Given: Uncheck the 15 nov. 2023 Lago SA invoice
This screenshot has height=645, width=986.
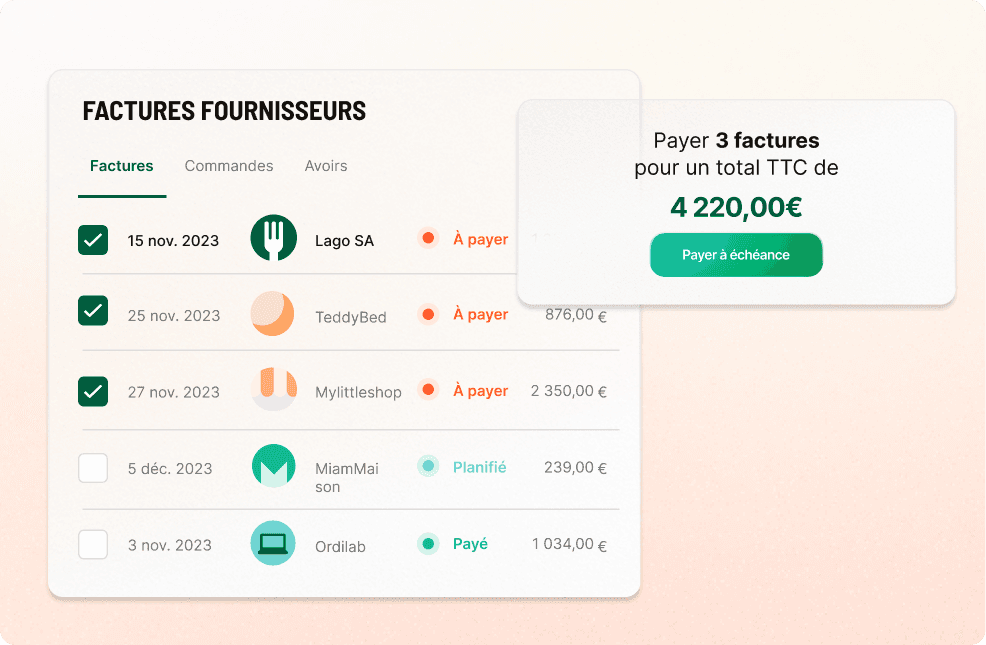Looking at the screenshot, I should pos(93,240).
